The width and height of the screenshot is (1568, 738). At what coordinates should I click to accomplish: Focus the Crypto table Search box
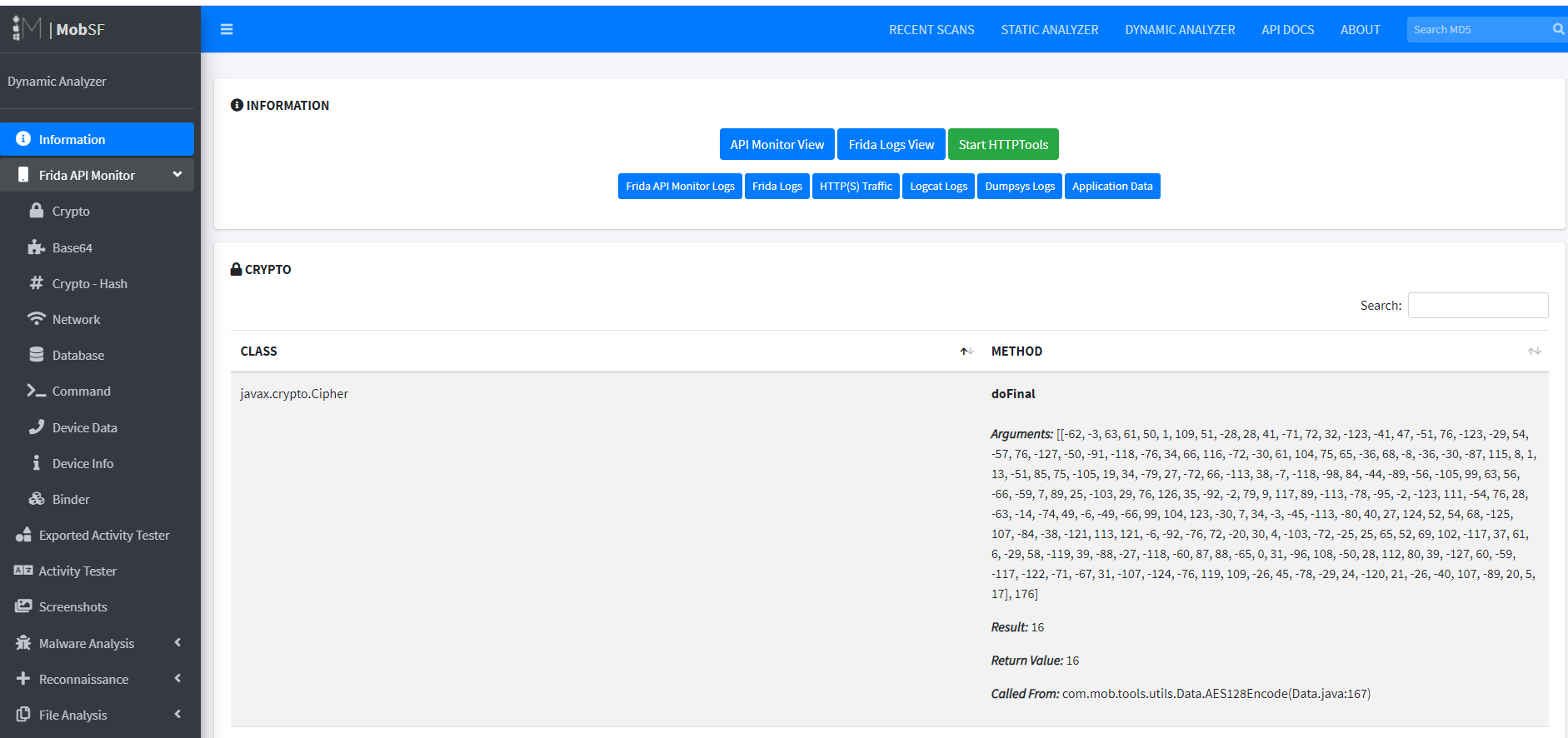(1478, 305)
